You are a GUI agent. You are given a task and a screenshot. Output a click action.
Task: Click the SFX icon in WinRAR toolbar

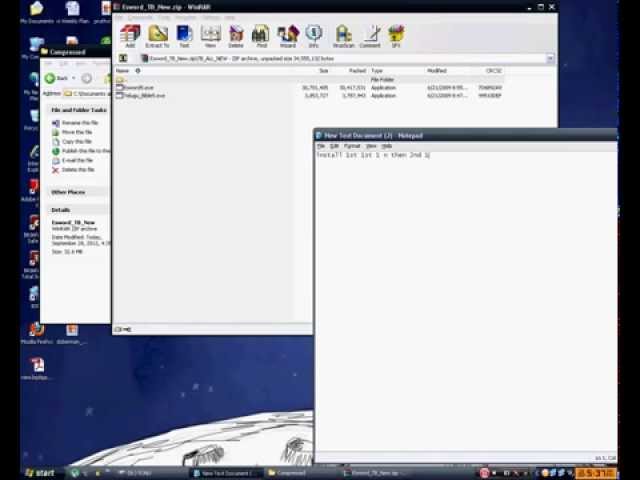coord(396,36)
